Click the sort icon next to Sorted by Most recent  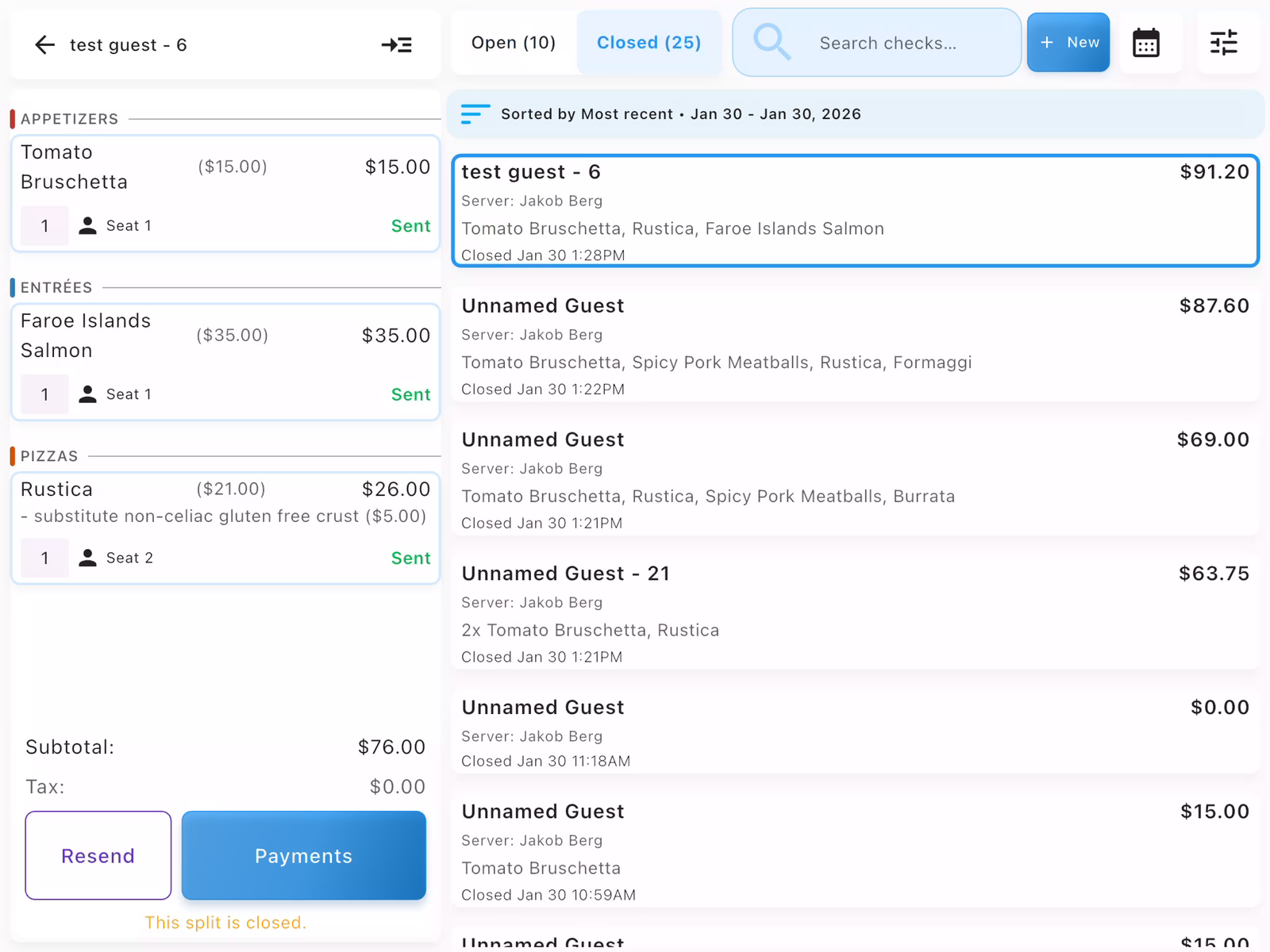coord(475,114)
